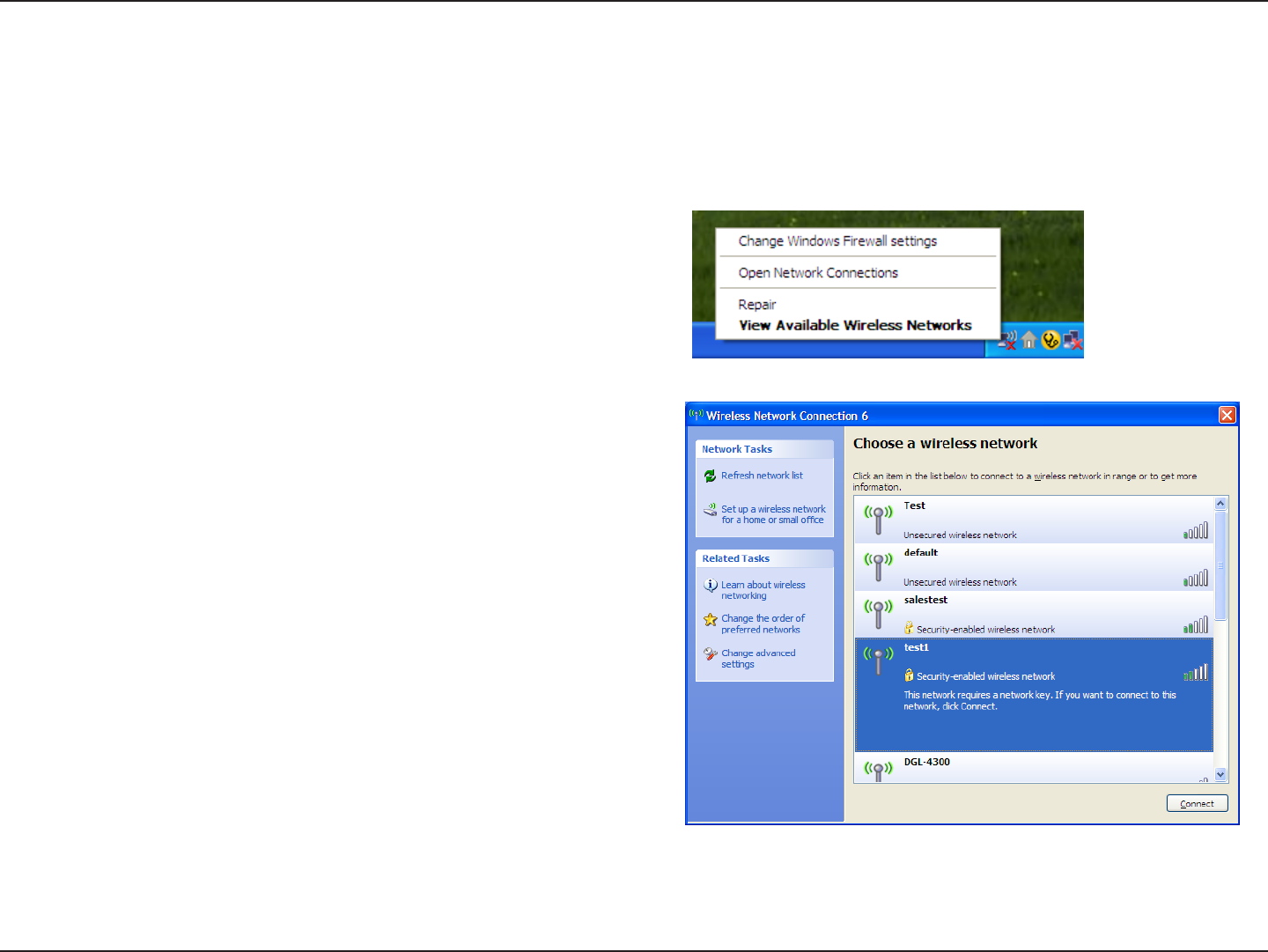Click signal strength bars for salestest network
The image size is (1268, 952).
pos(1196,625)
